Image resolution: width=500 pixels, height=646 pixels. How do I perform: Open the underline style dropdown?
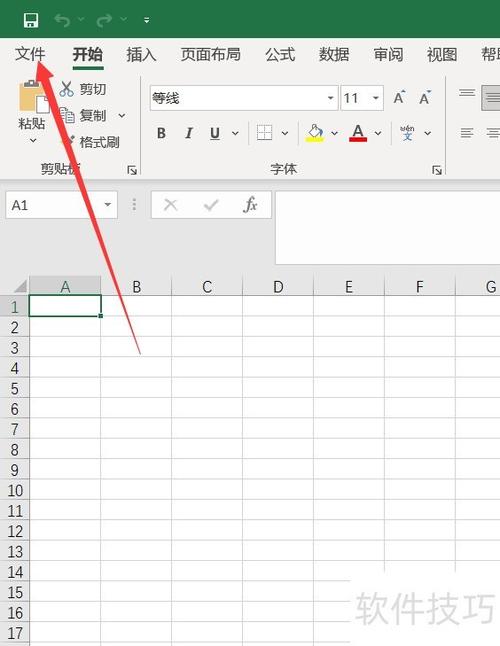tap(235, 133)
